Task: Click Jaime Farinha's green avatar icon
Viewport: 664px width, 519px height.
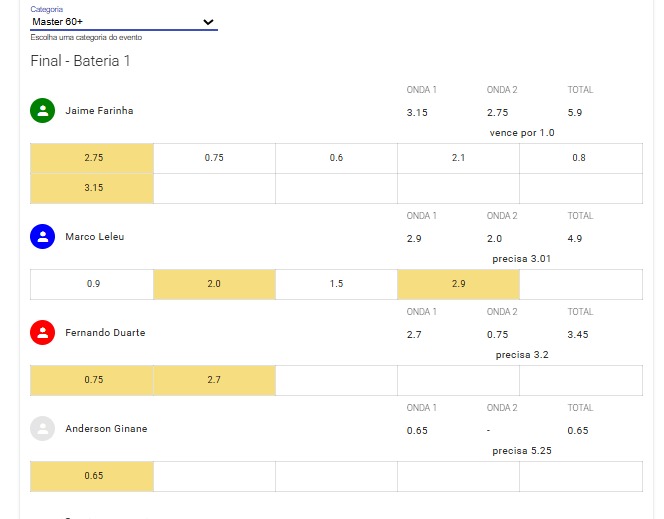Action: 42,110
